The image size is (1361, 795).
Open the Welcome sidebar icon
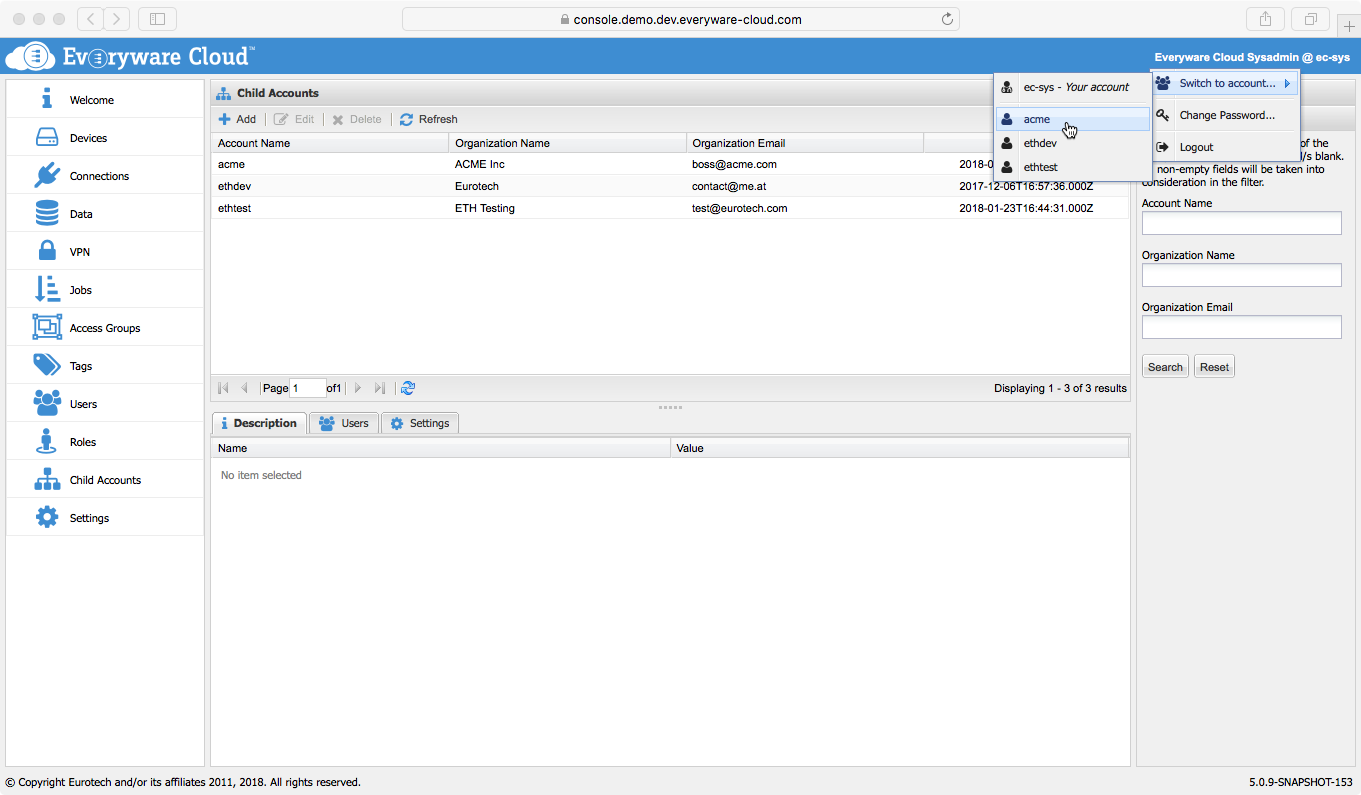(x=47, y=99)
